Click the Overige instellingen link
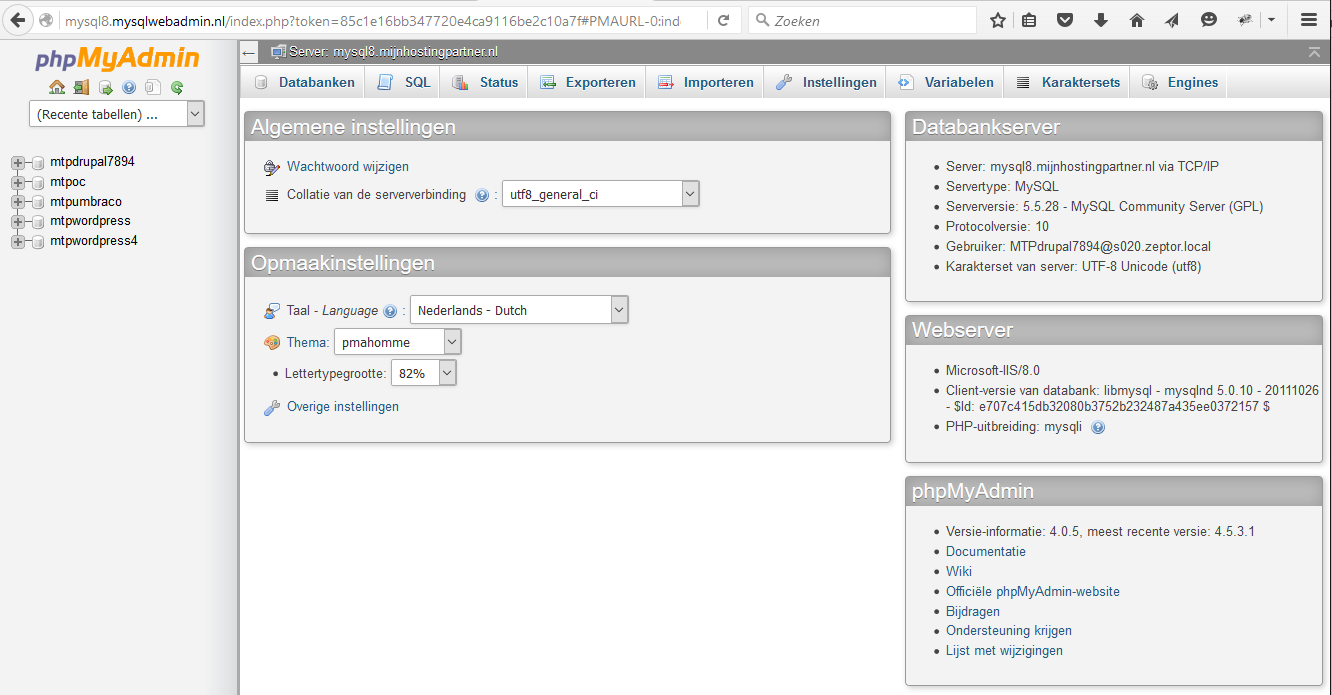 tap(343, 407)
